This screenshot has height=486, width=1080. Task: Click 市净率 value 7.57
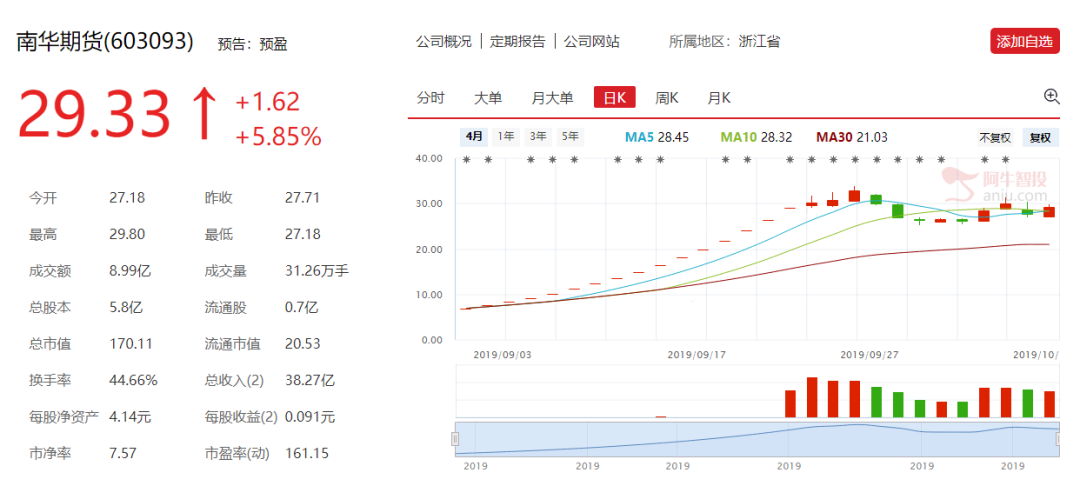pos(123,453)
